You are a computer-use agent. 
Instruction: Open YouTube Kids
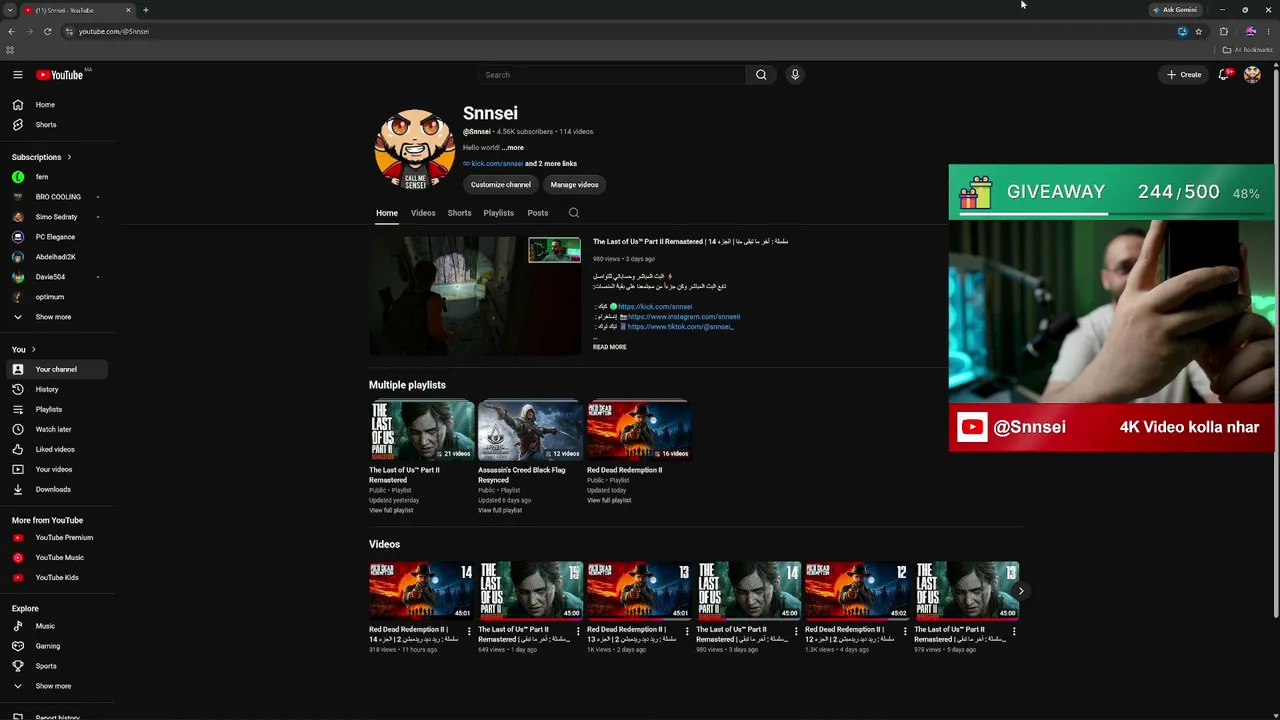tap(57, 578)
